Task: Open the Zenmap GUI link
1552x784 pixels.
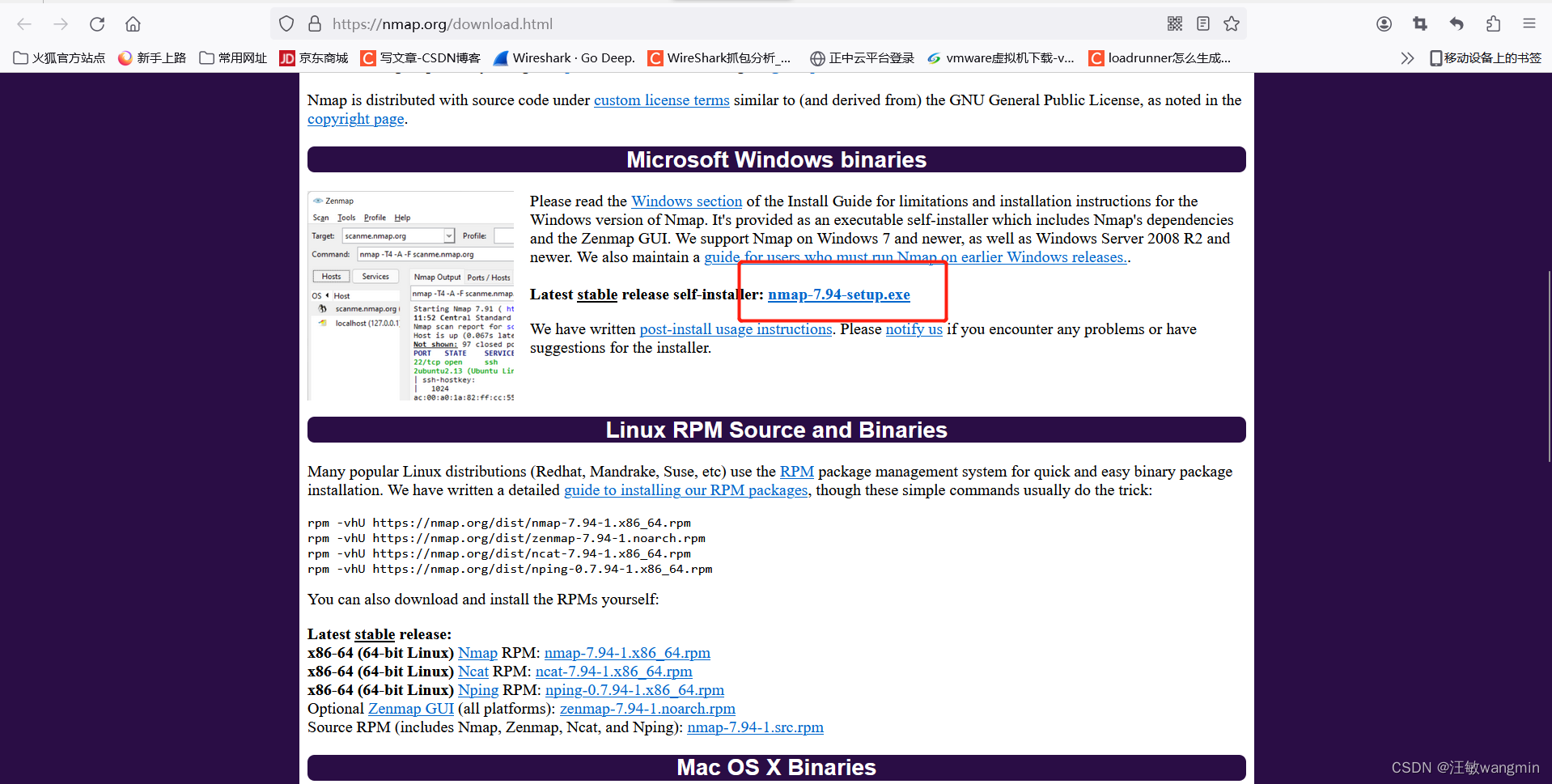Action: 411,709
